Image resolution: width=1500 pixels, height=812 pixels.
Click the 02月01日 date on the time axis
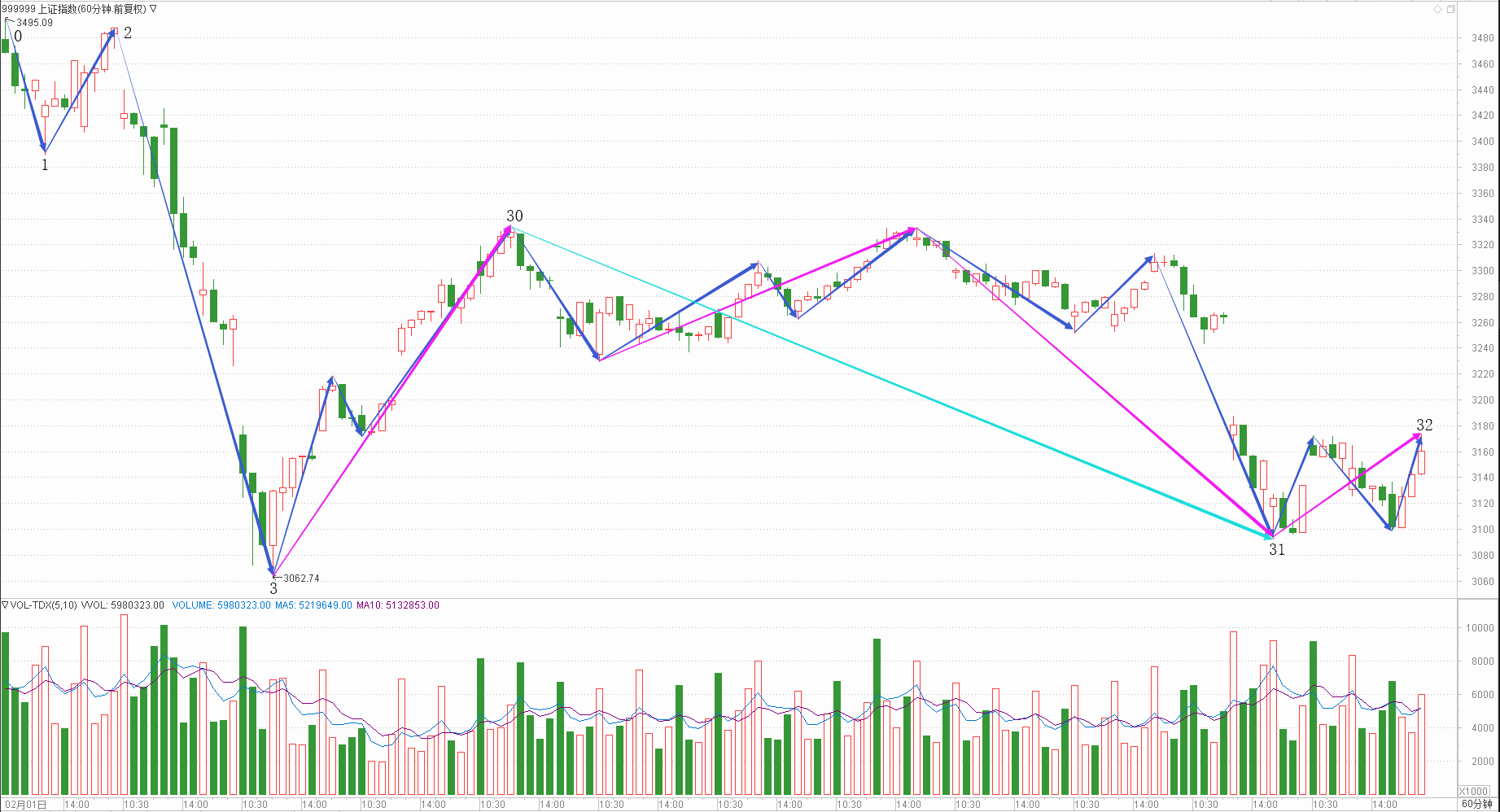point(25,804)
